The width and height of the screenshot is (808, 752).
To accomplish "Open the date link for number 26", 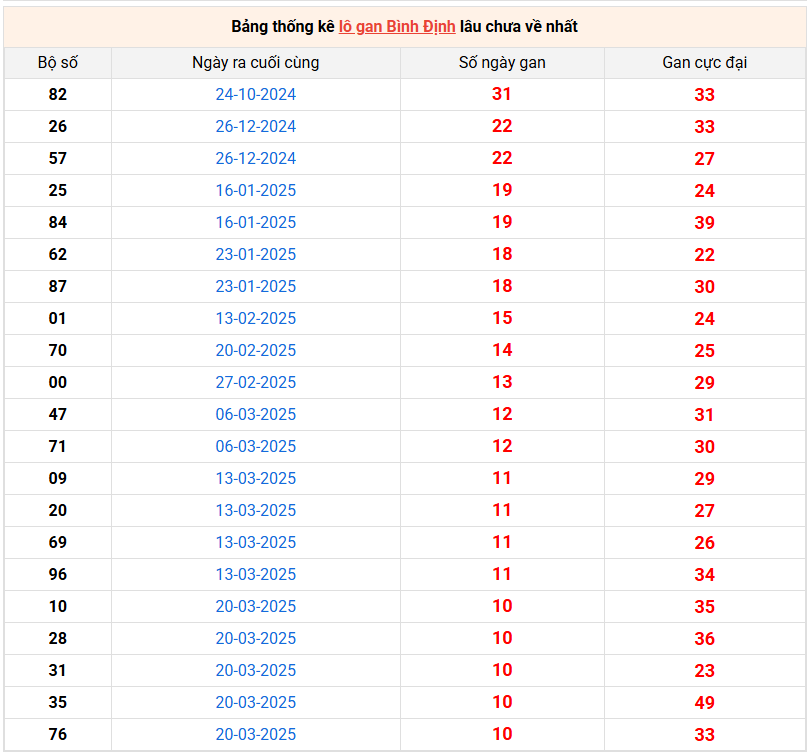I will coord(256,126).
